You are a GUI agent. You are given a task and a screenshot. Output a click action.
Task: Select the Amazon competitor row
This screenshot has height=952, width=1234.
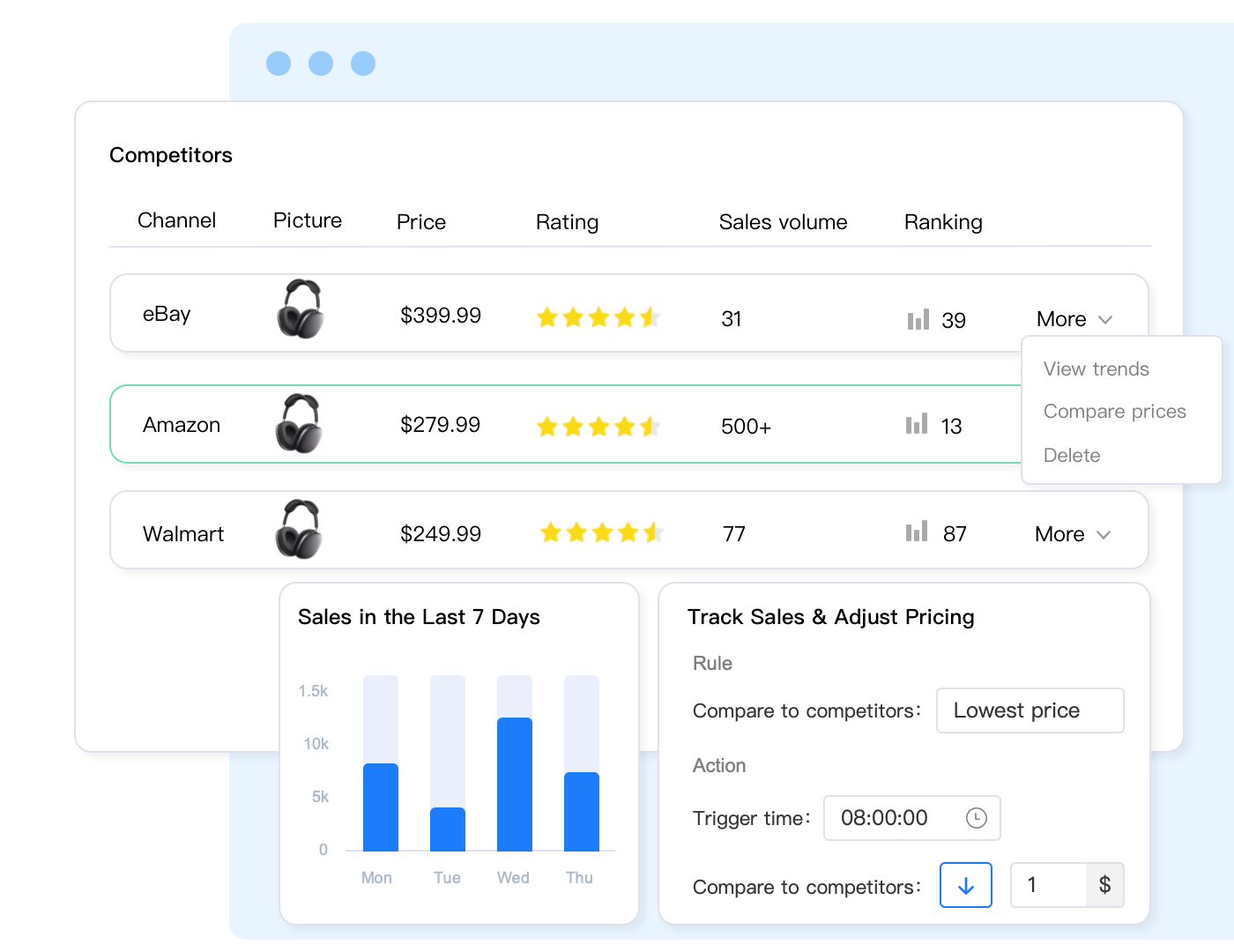[x=529, y=425]
